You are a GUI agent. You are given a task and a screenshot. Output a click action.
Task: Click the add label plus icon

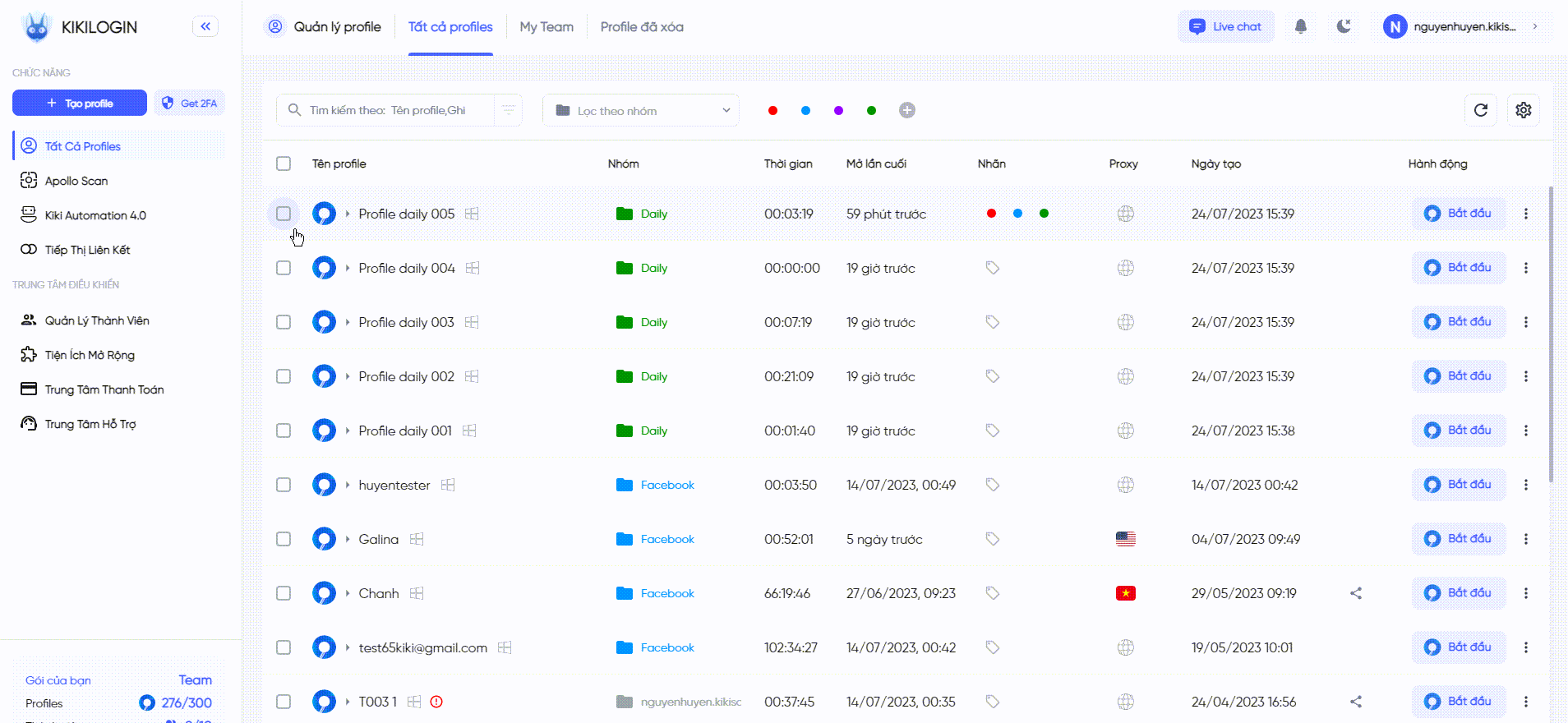(x=906, y=110)
